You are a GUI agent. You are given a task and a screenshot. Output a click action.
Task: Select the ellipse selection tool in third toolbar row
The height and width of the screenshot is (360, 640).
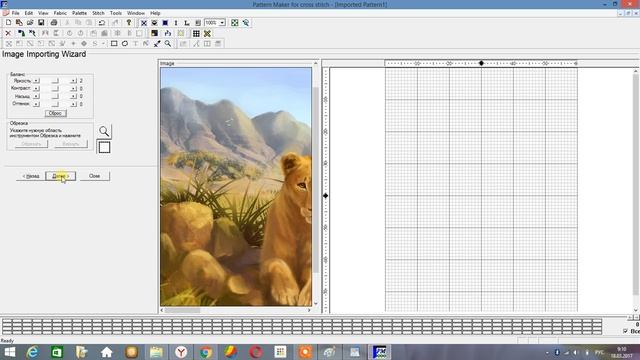pos(125,44)
